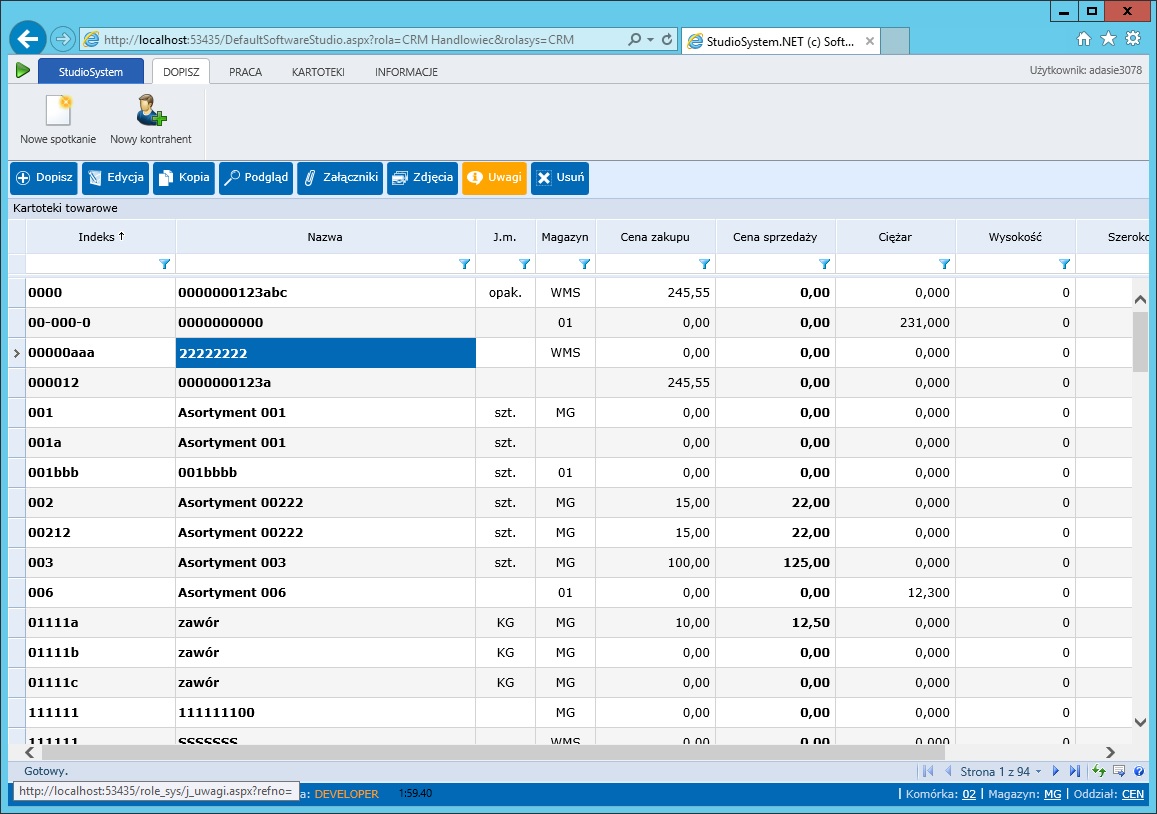Select the cell 0000000123abc

point(325,293)
